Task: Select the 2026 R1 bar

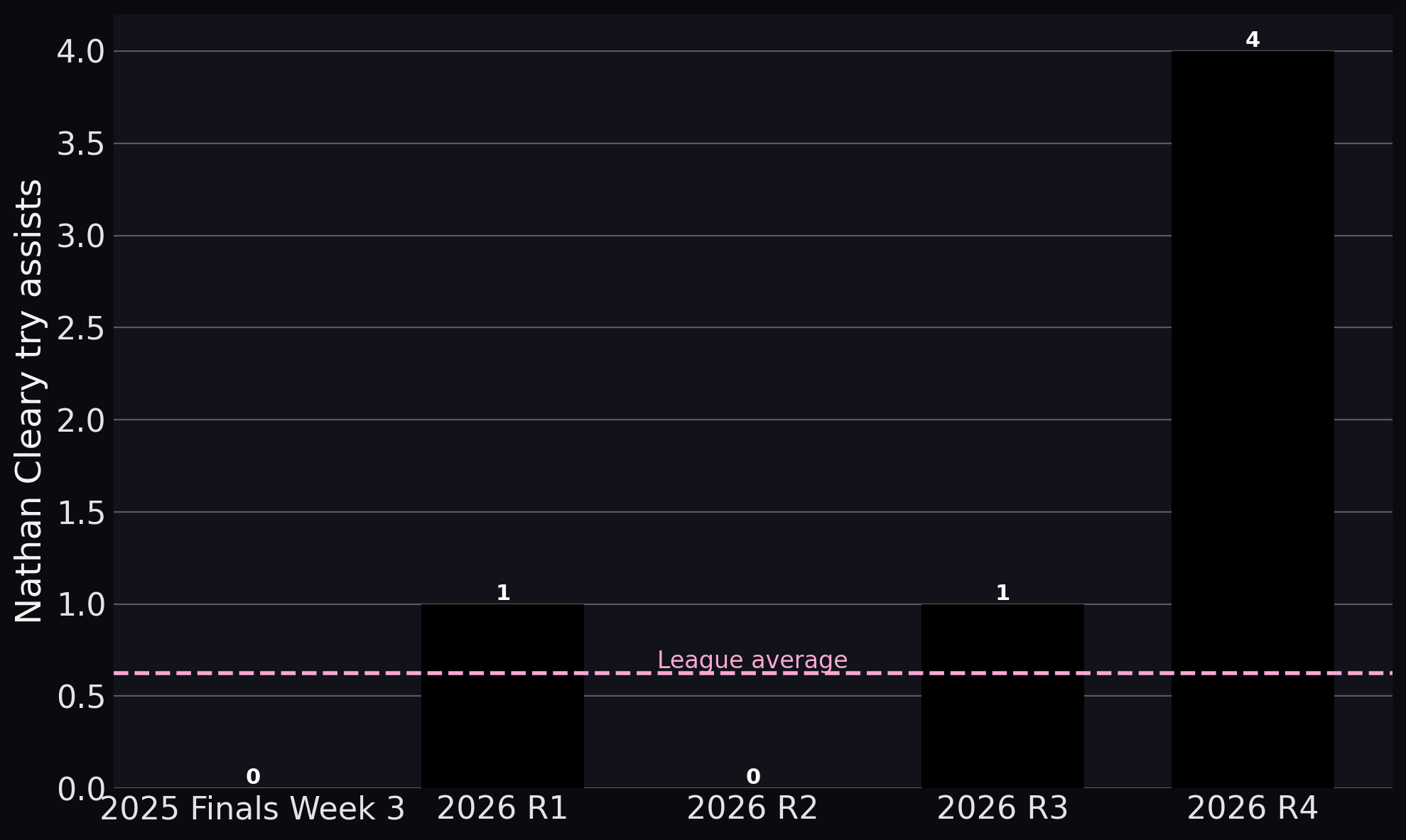Action: (x=502, y=696)
